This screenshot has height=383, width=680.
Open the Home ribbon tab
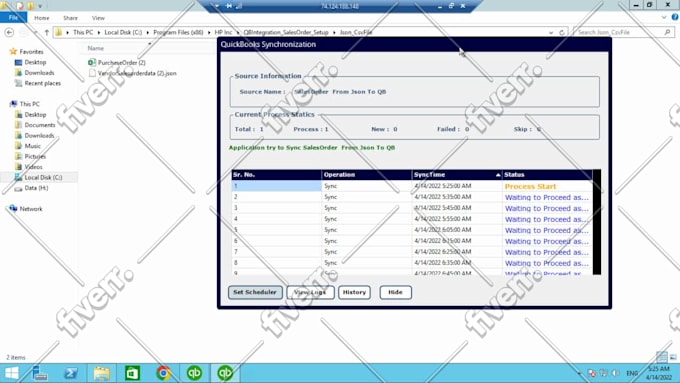42,18
